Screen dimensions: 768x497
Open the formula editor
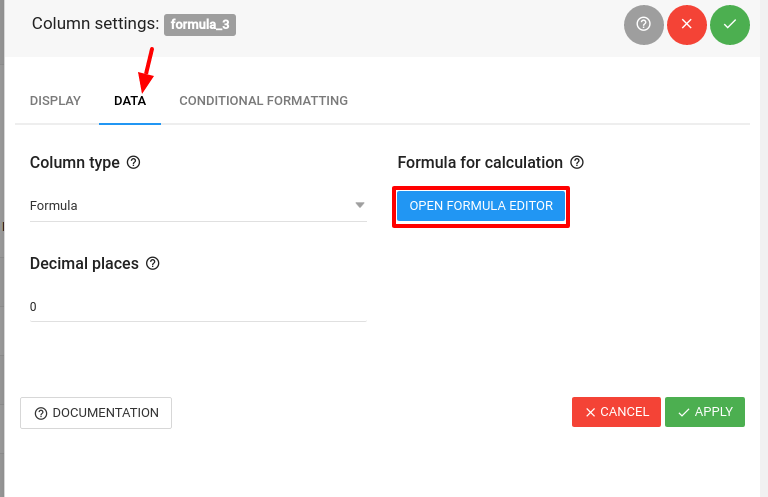481,206
